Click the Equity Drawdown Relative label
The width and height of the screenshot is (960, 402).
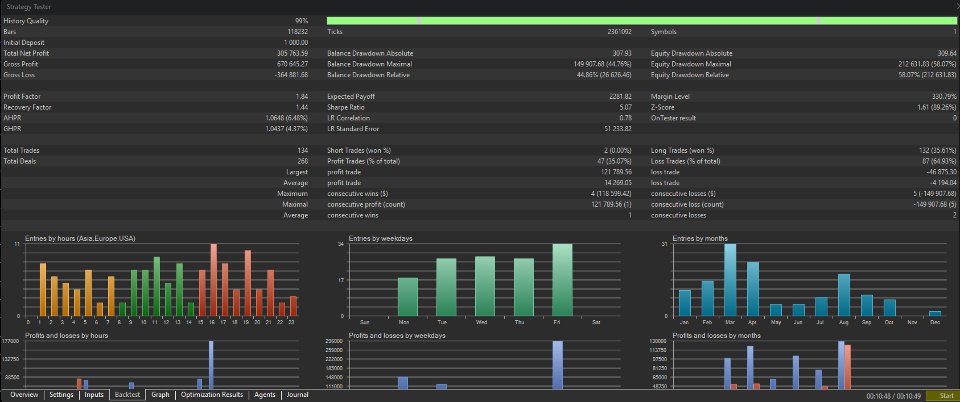point(690,75)
